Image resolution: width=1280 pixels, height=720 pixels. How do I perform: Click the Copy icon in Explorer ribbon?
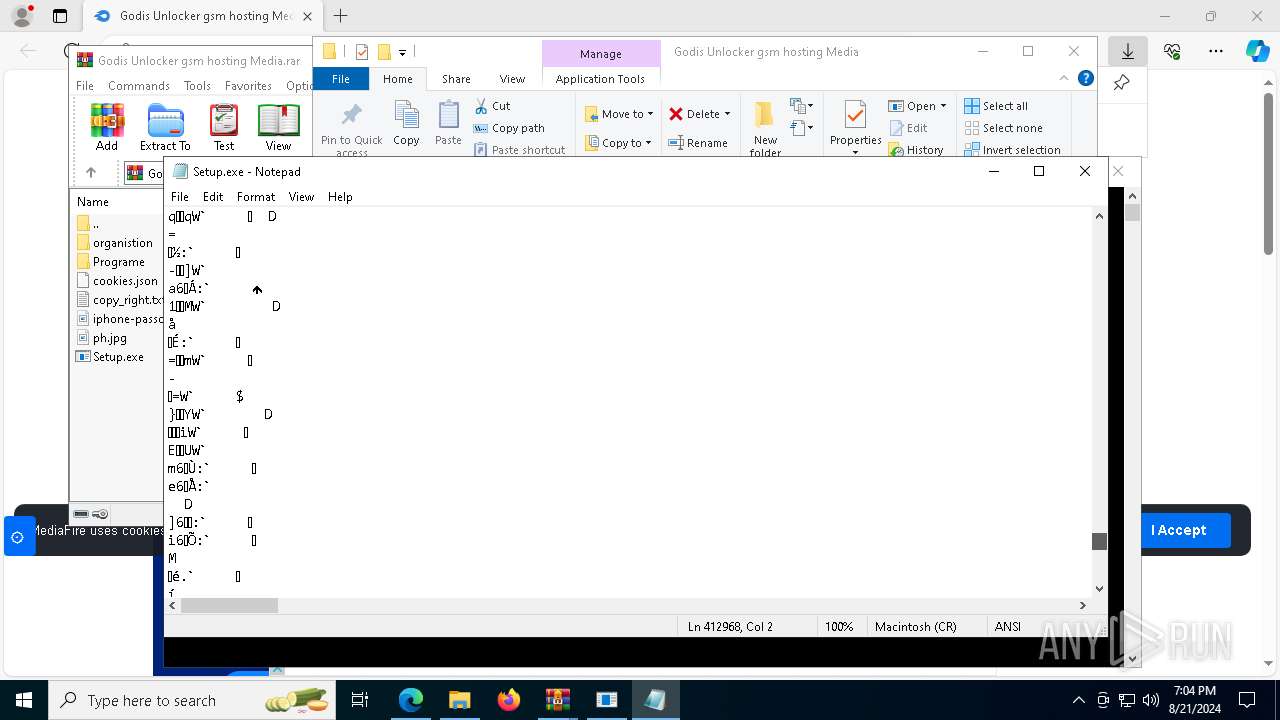tap(406, 124)
